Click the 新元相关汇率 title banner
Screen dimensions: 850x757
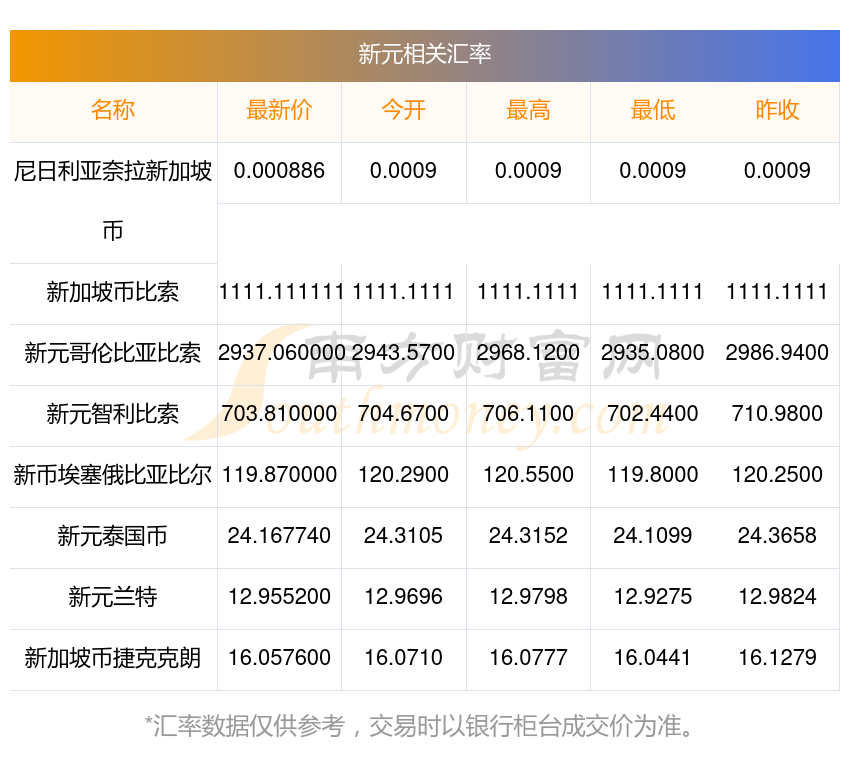(424, 54)
